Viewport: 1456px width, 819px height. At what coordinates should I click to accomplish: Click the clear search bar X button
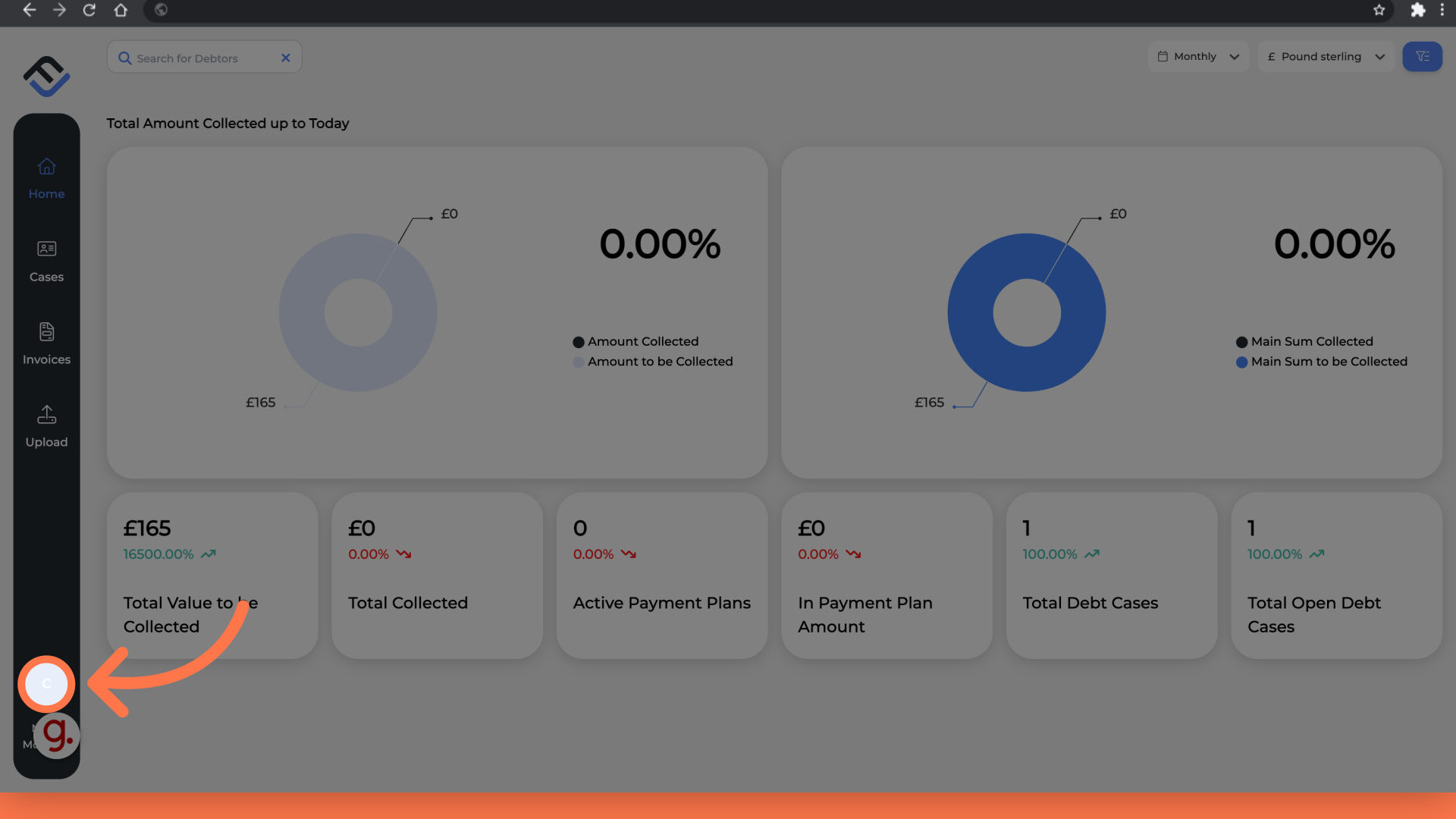point(286,57)
